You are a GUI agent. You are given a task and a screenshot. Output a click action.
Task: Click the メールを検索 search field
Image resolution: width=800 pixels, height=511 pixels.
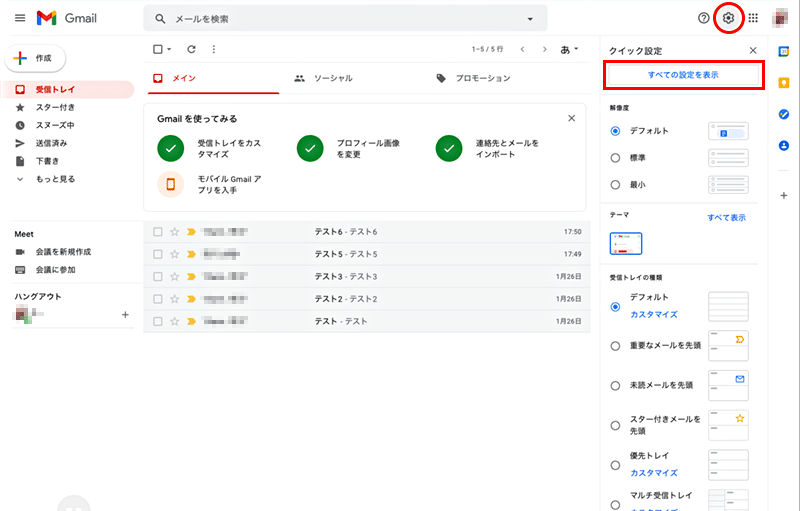click(345, 19)
